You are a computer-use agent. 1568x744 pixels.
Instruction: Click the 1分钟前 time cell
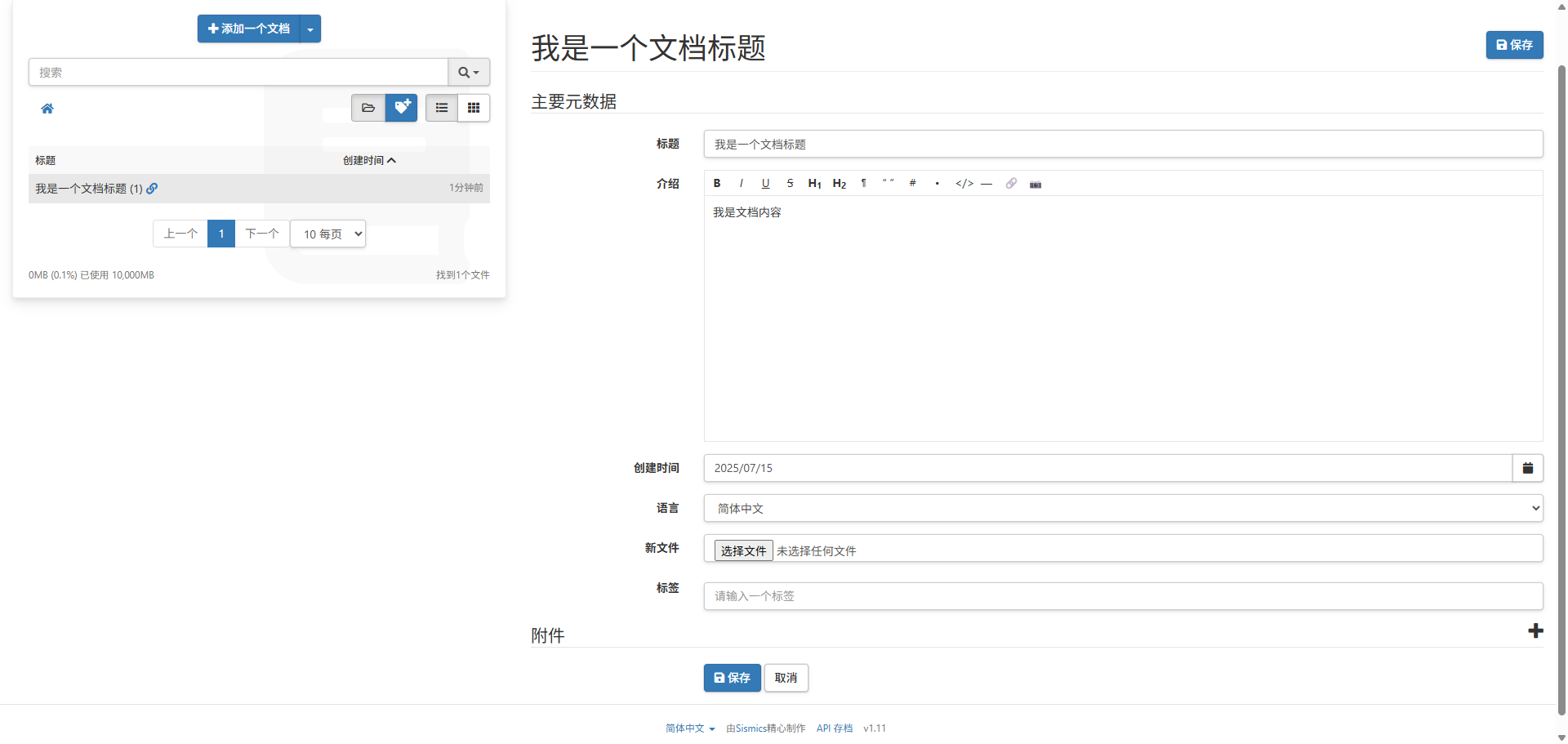tap(465, 188)
